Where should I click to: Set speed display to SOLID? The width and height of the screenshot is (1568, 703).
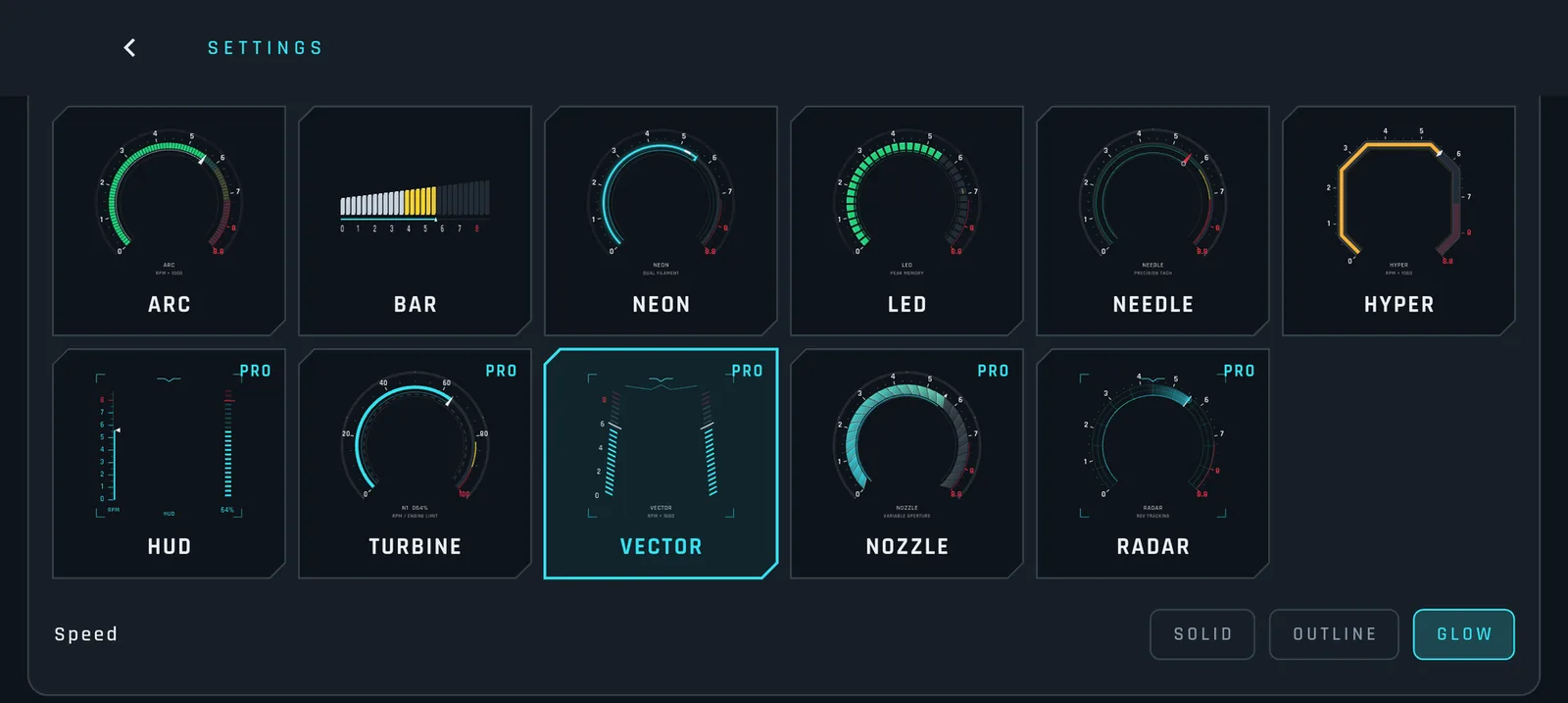pos(1202,634)
